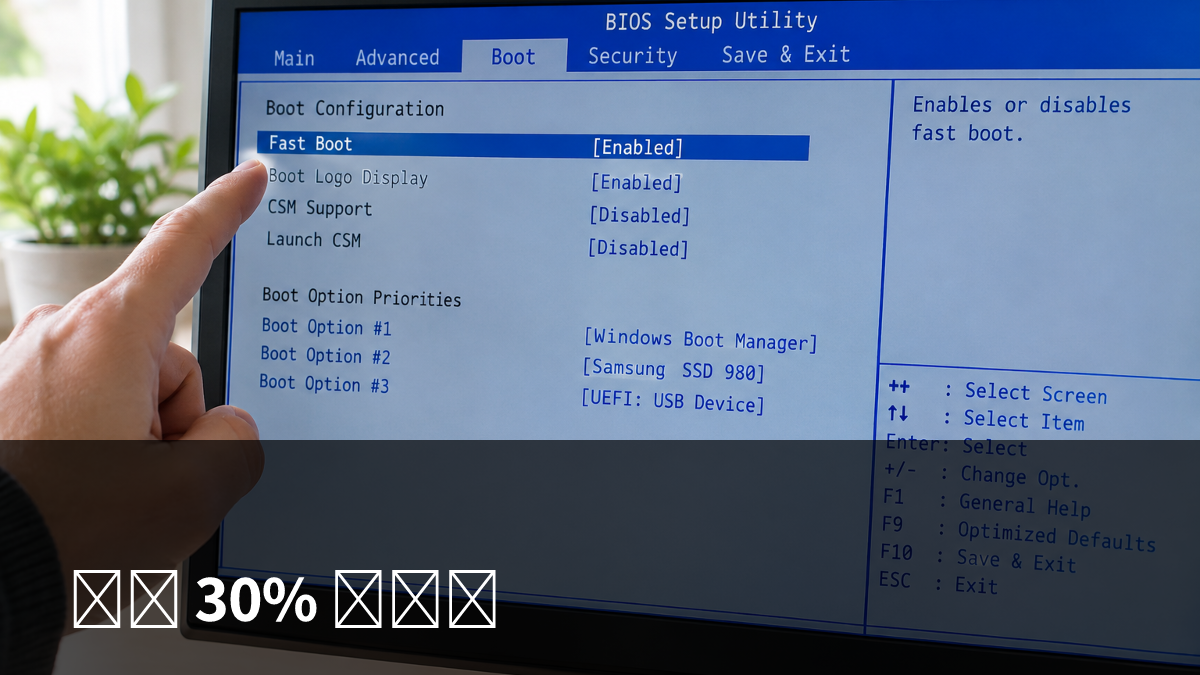This screenshot has height=675, width=1200.
Task: Select the Boot tab
Action: coord(514,56)
